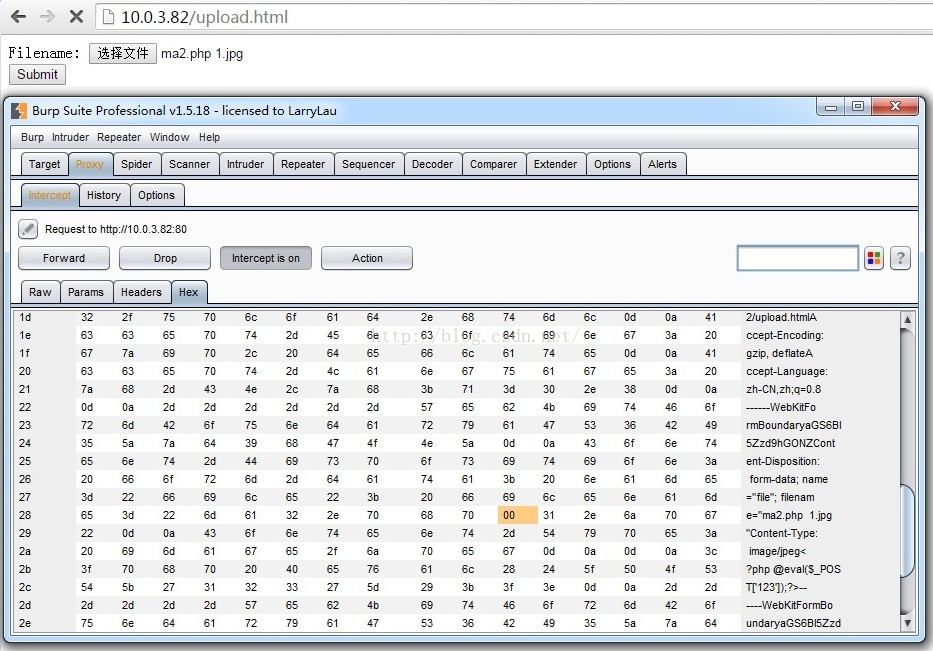Viewport: 933px width, 651px height.
Task: Click the 'image/jpeg<' ASCII cell
Action: tap(777, 552)
